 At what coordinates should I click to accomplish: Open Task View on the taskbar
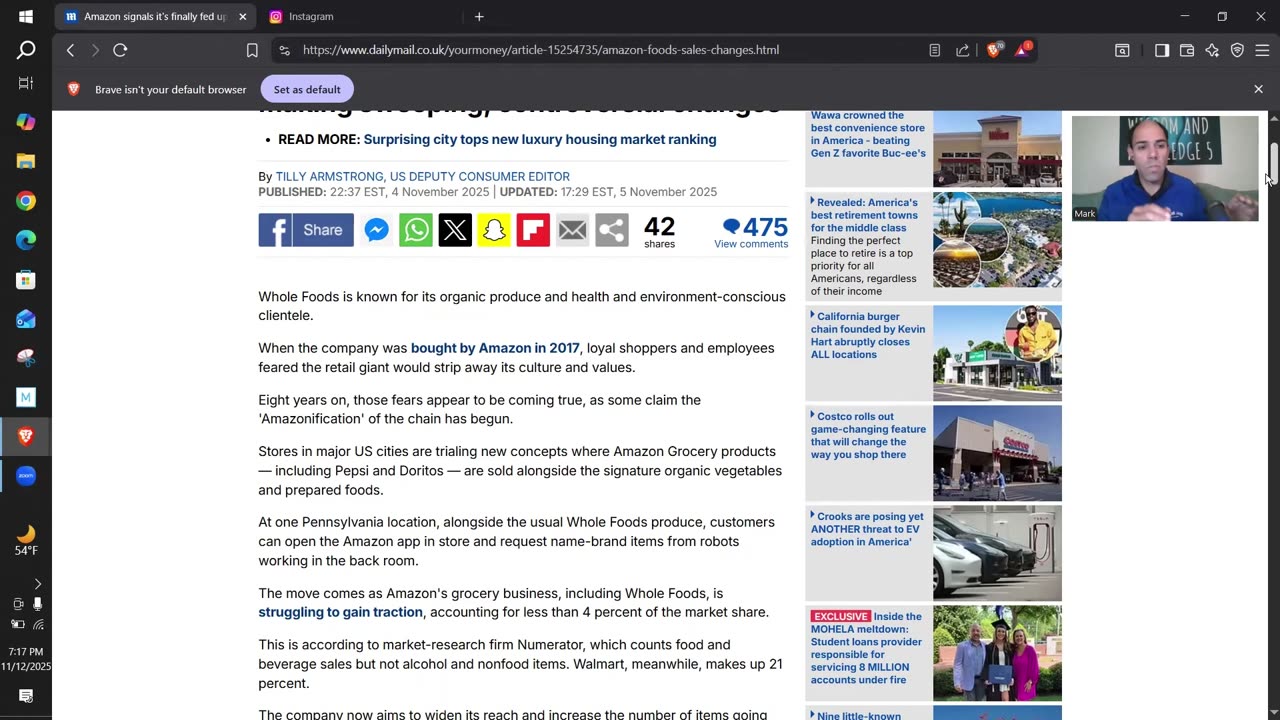coord(26,83)
